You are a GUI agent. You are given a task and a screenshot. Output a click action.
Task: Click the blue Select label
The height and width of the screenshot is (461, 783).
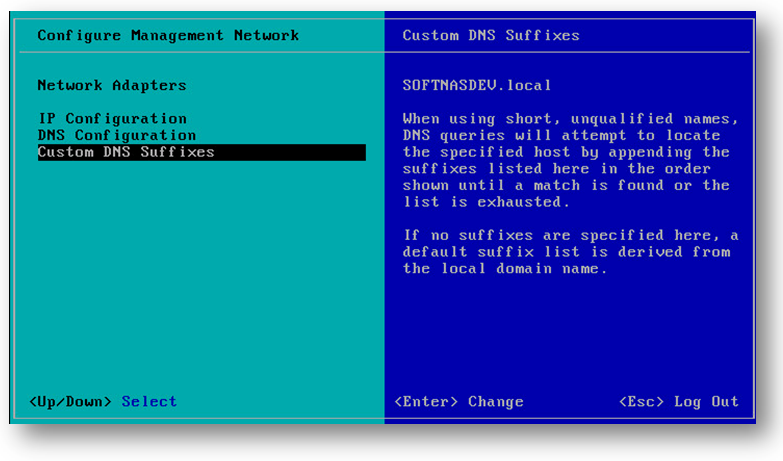149,402
